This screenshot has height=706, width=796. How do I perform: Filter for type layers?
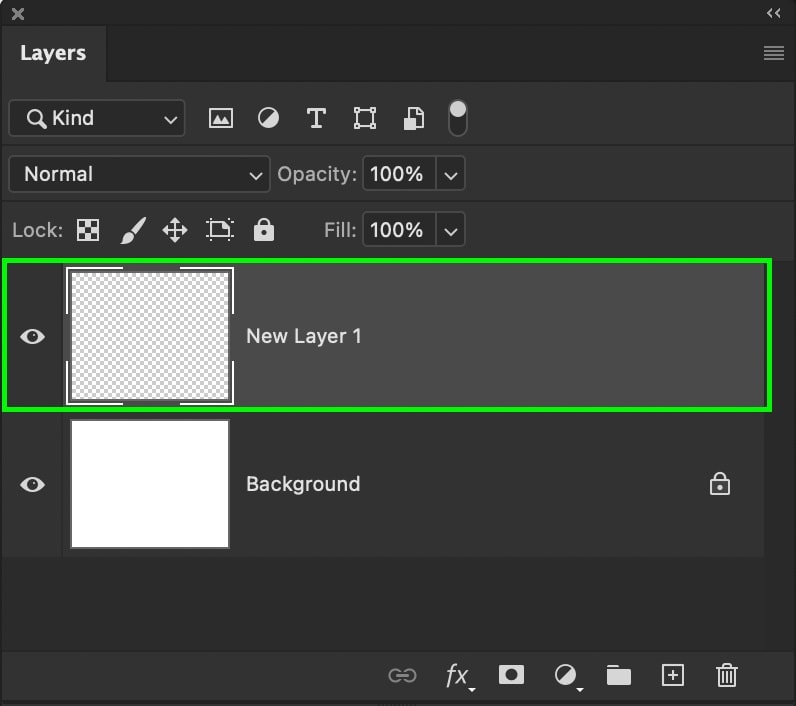click(x=316, y=118)
